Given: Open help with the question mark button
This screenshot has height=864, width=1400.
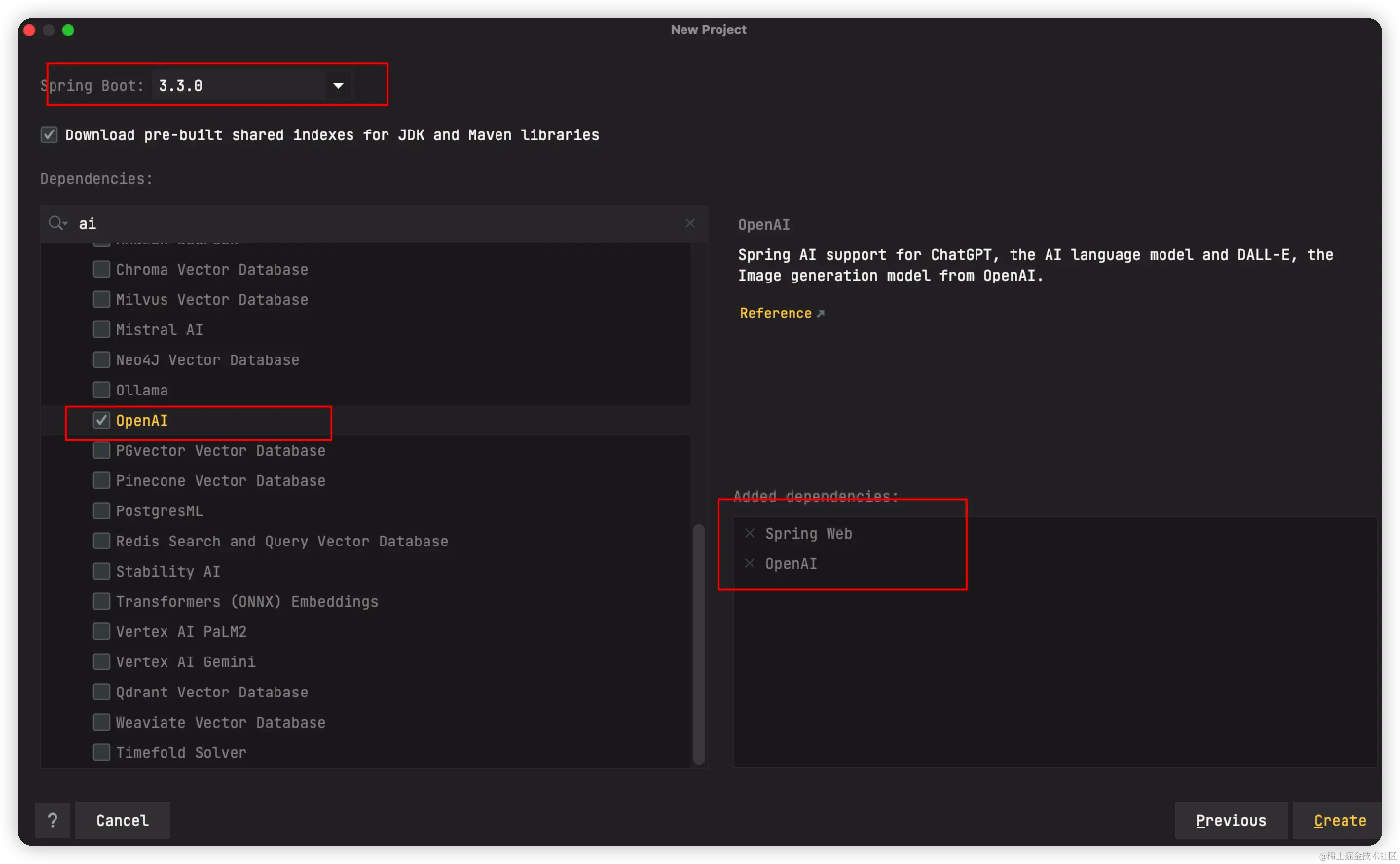Looking at the screenshot, I should click(53, 820).
